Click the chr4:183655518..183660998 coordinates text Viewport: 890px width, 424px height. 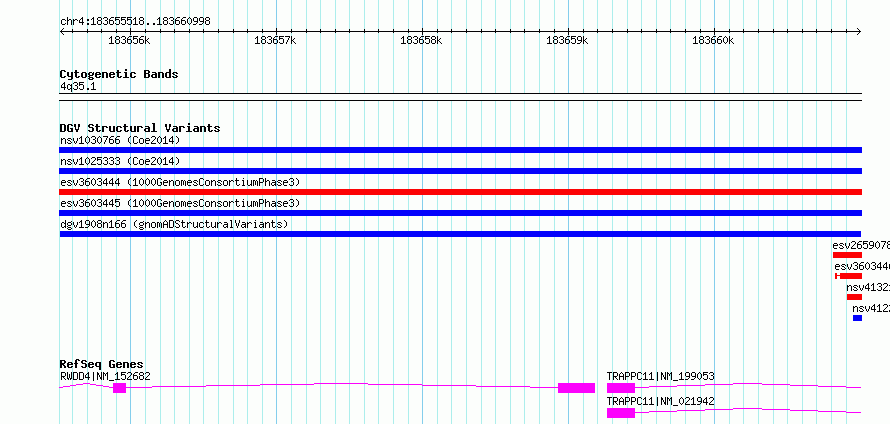pyautogui.click(x=135, y=22)
